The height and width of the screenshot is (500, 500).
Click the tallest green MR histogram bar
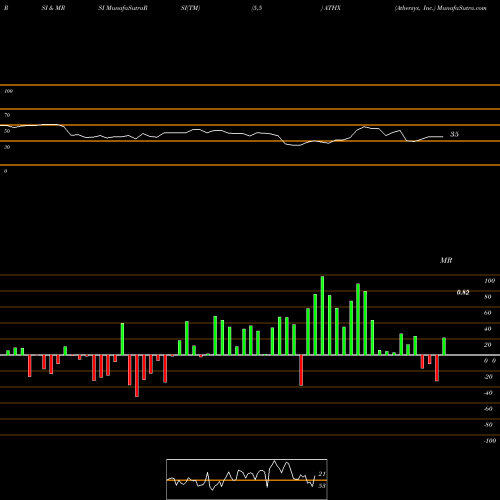[322, 315]
